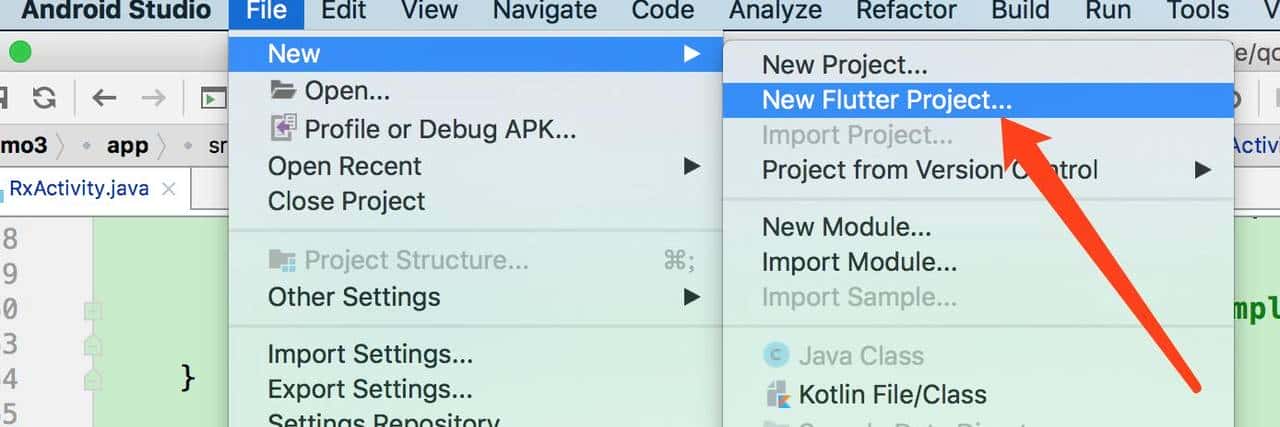The height and width of the screenshot is (427, 1280).
Task: Close the RxActivity.java tab
Action: click(169, 189)
